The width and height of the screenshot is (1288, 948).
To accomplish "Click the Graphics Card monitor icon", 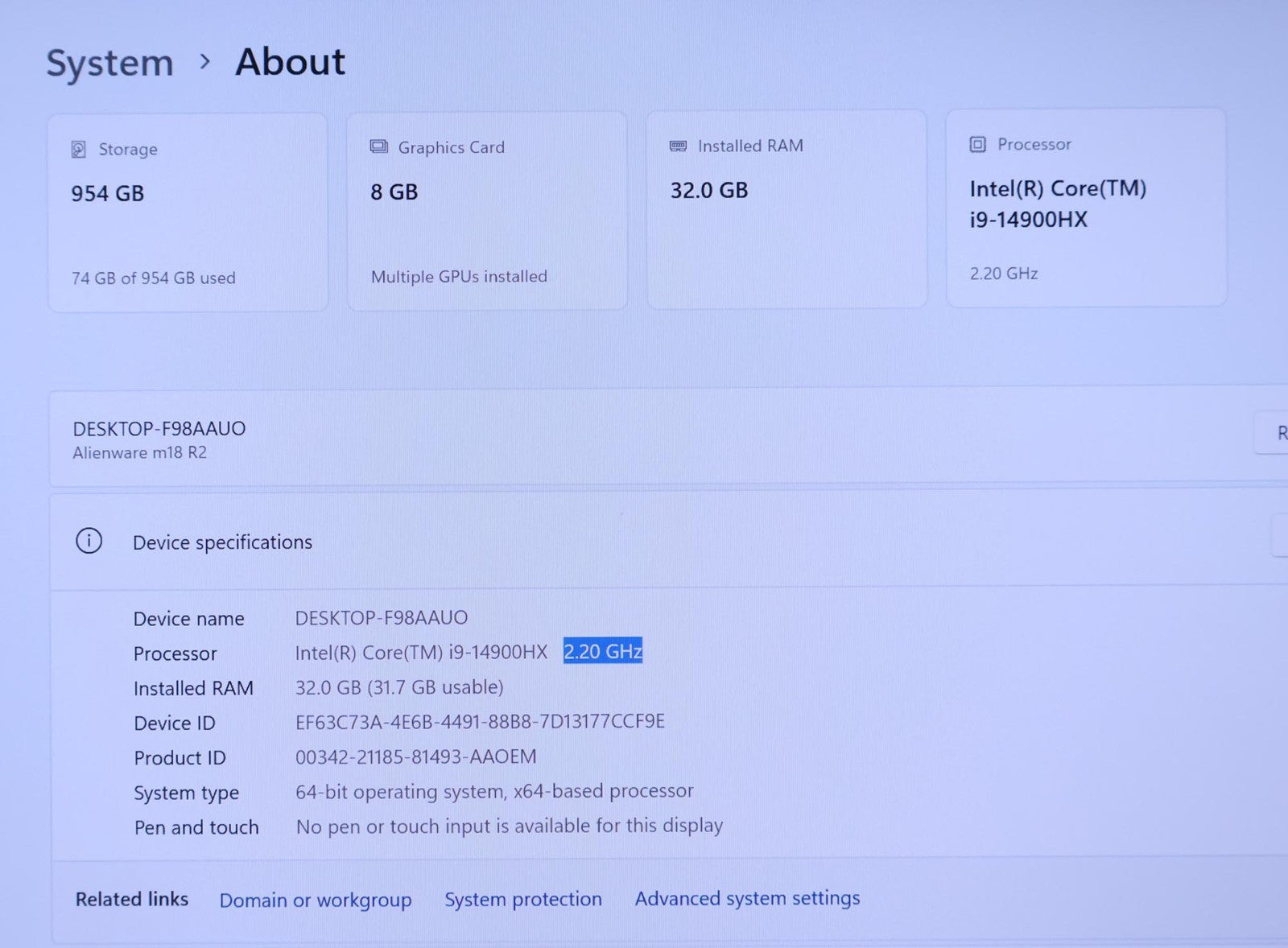I will pyautogui.click(x=378, y=146).
